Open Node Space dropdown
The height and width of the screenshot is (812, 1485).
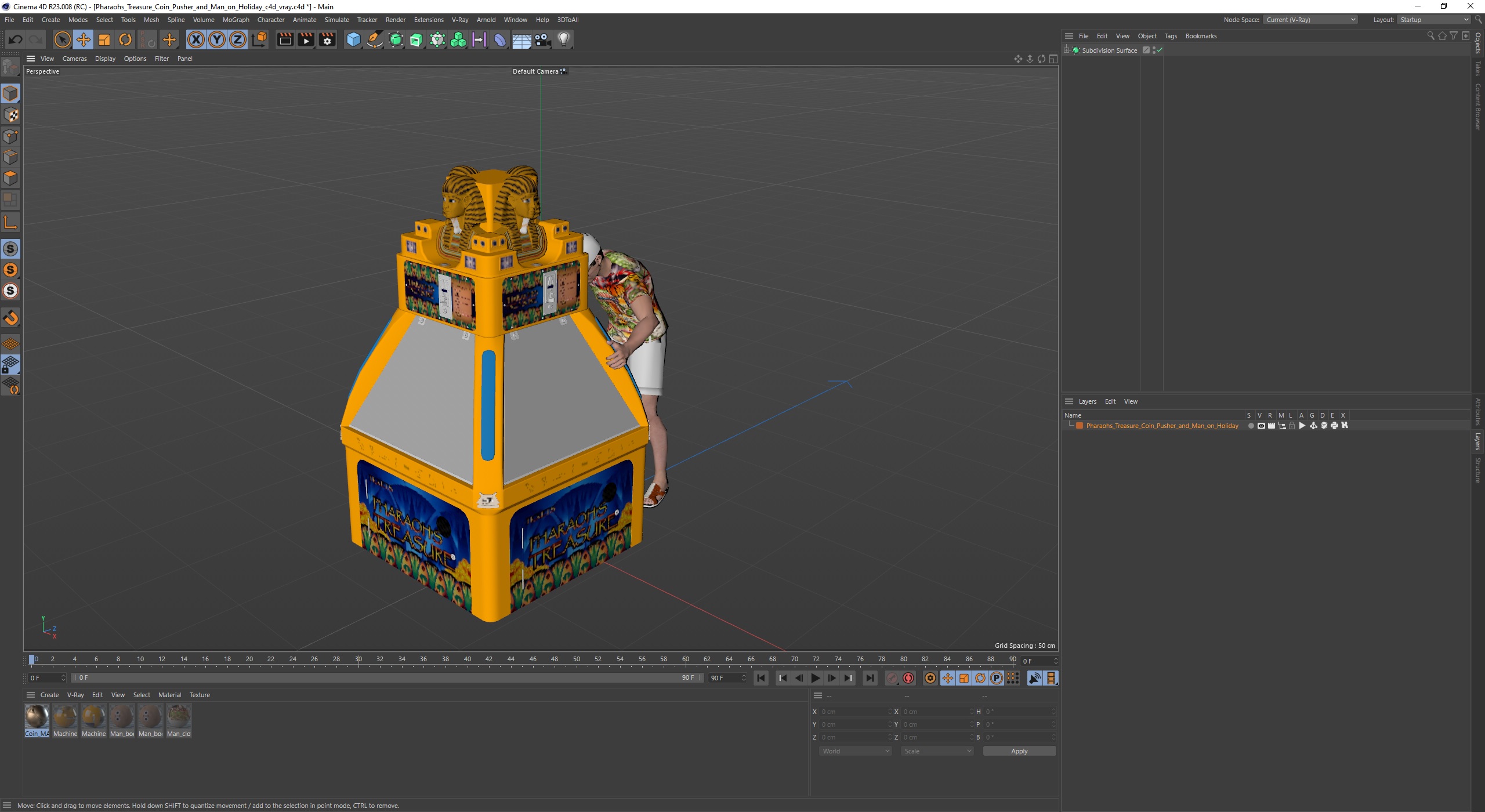[x=1310, y=20]
